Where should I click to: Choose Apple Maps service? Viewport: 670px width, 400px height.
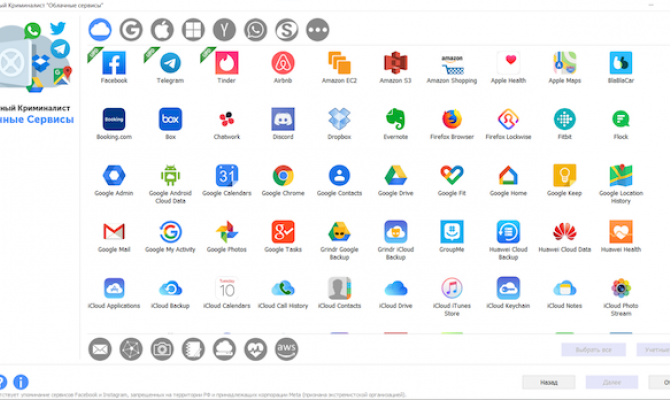coord(565,63)
